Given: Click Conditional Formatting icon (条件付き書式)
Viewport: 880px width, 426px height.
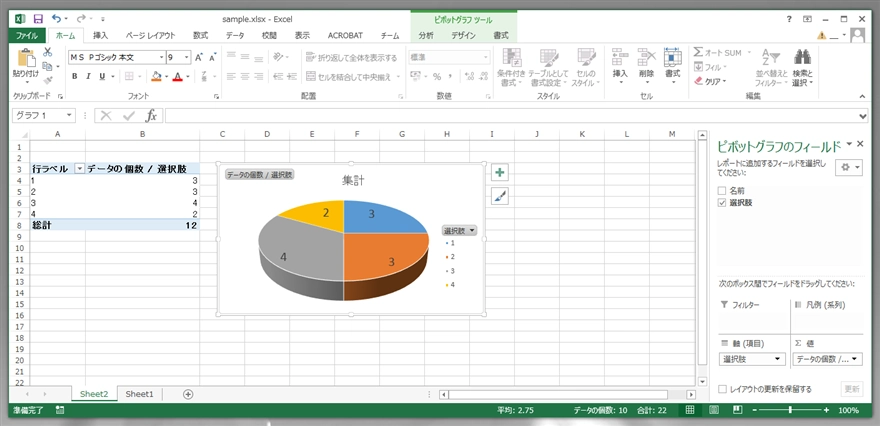Looking at the screenshot, I should click(x=511, y=58).
